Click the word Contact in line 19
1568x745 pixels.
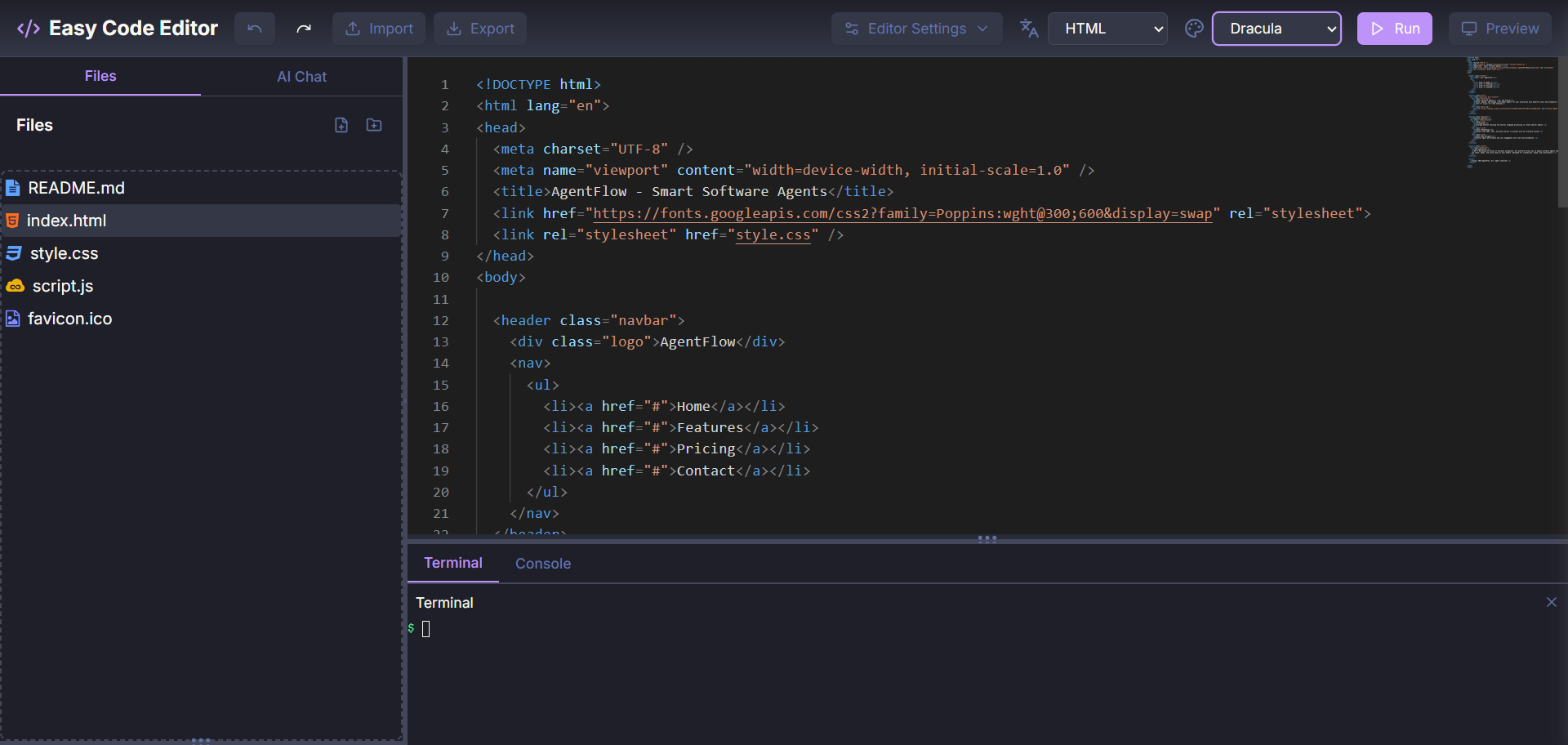pyautogui.click(x=706, y=471)
